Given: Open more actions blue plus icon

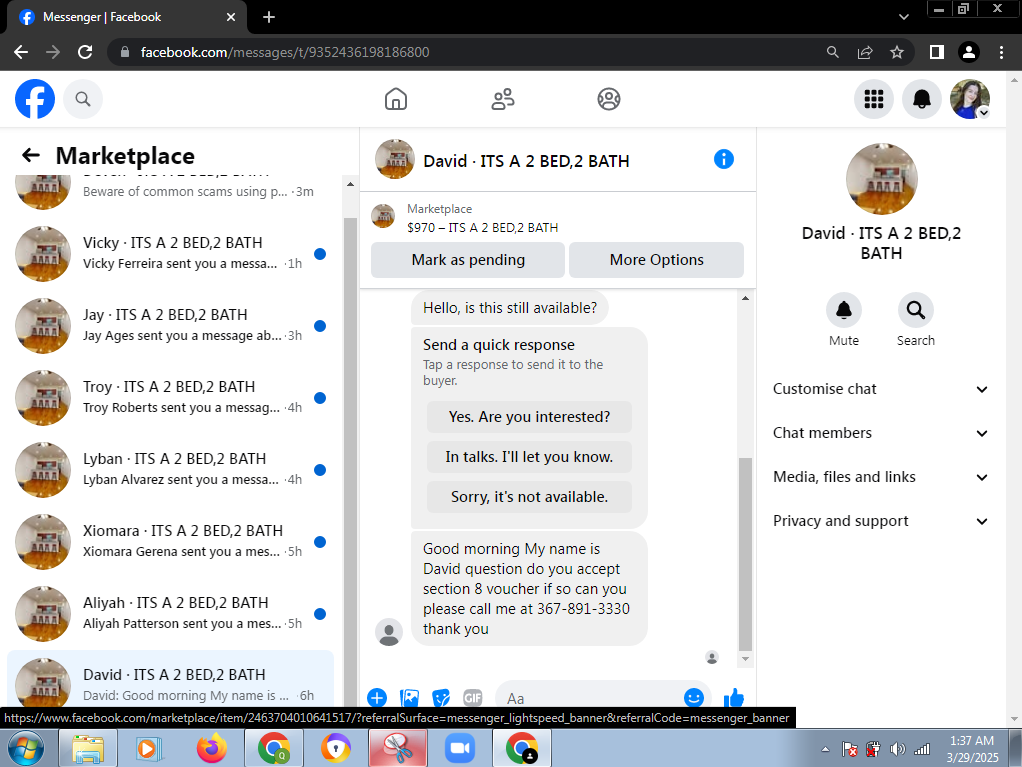Looking at the screenshot, I should (377, 698).
